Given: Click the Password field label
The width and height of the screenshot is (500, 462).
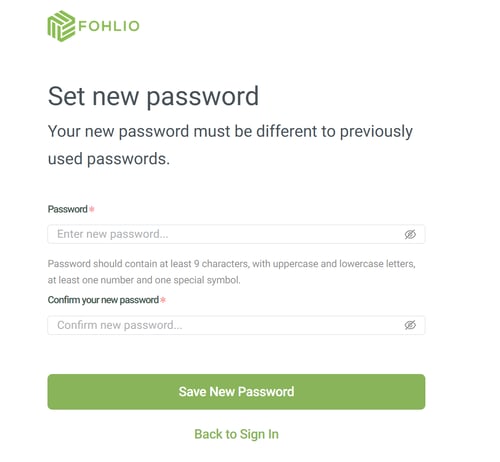Looking at the screenshot, I should pyautogui.click(x=68, y=209).
